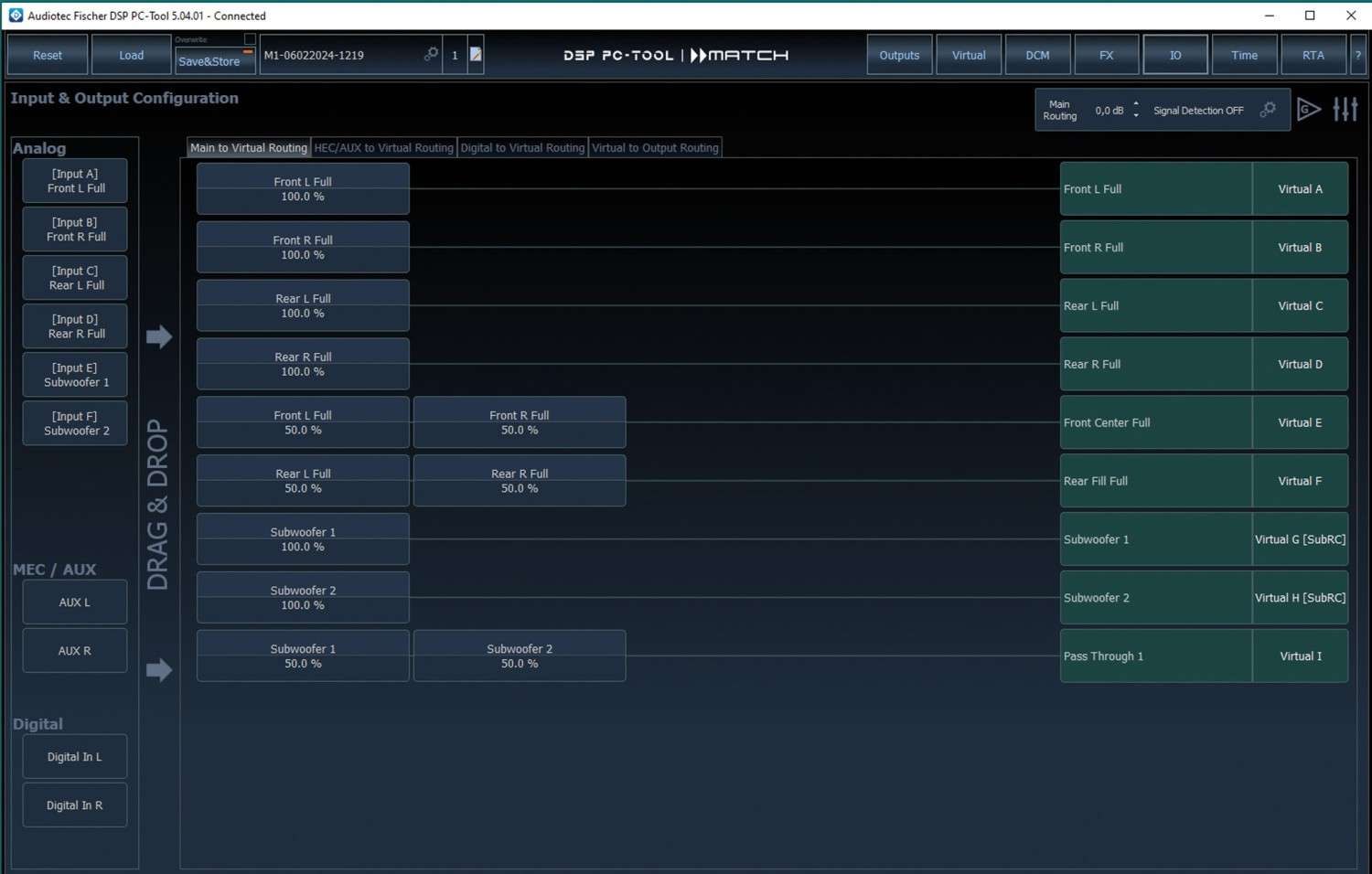Open the FX page

(1107, 55)
